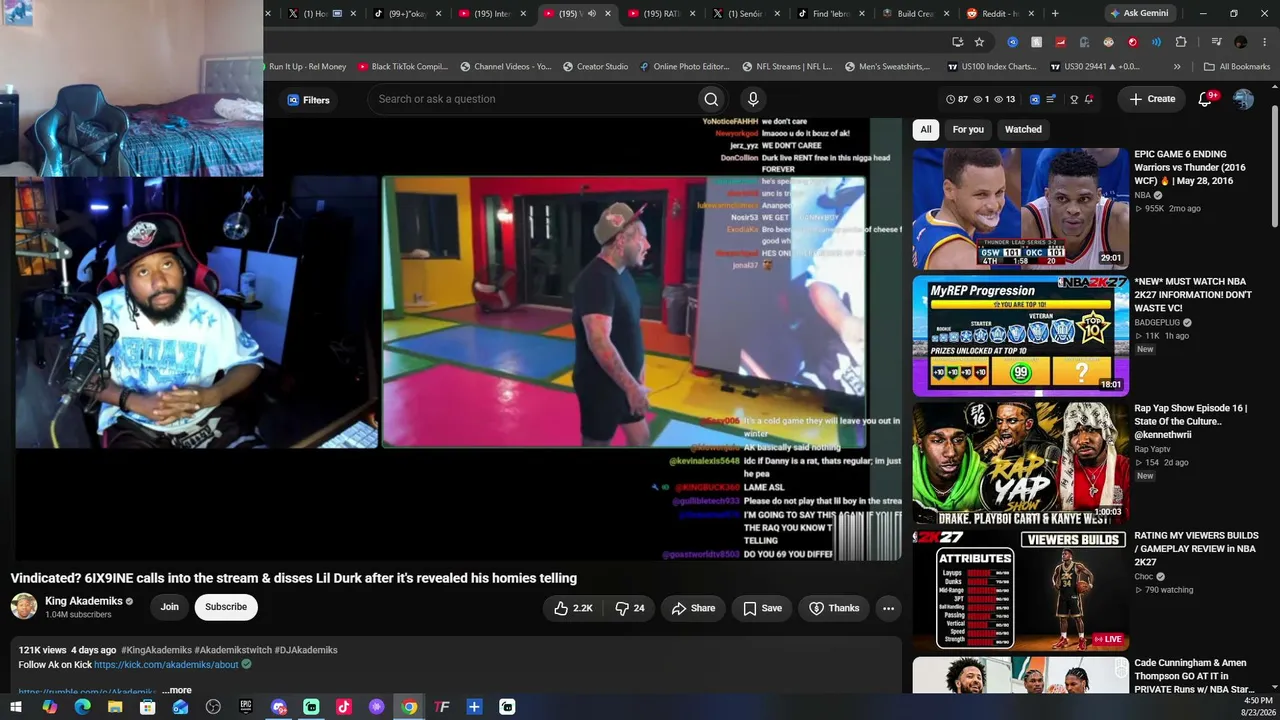
Task: Open Run It Up - Rel Money bookmark
Action: coord(307,67)
